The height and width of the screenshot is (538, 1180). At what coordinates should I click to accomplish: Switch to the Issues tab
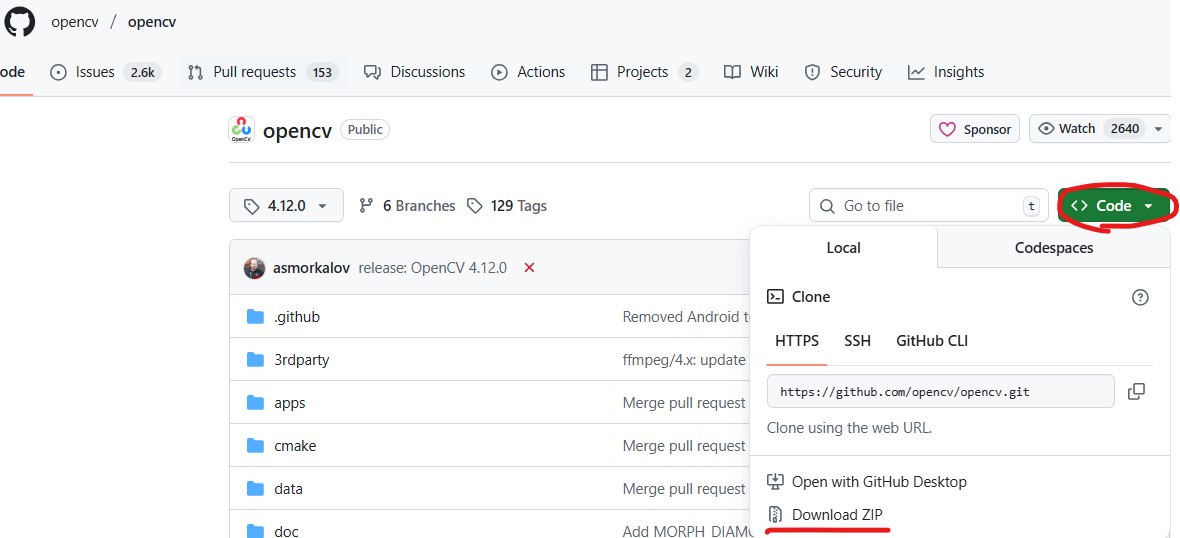click(105, 72)
